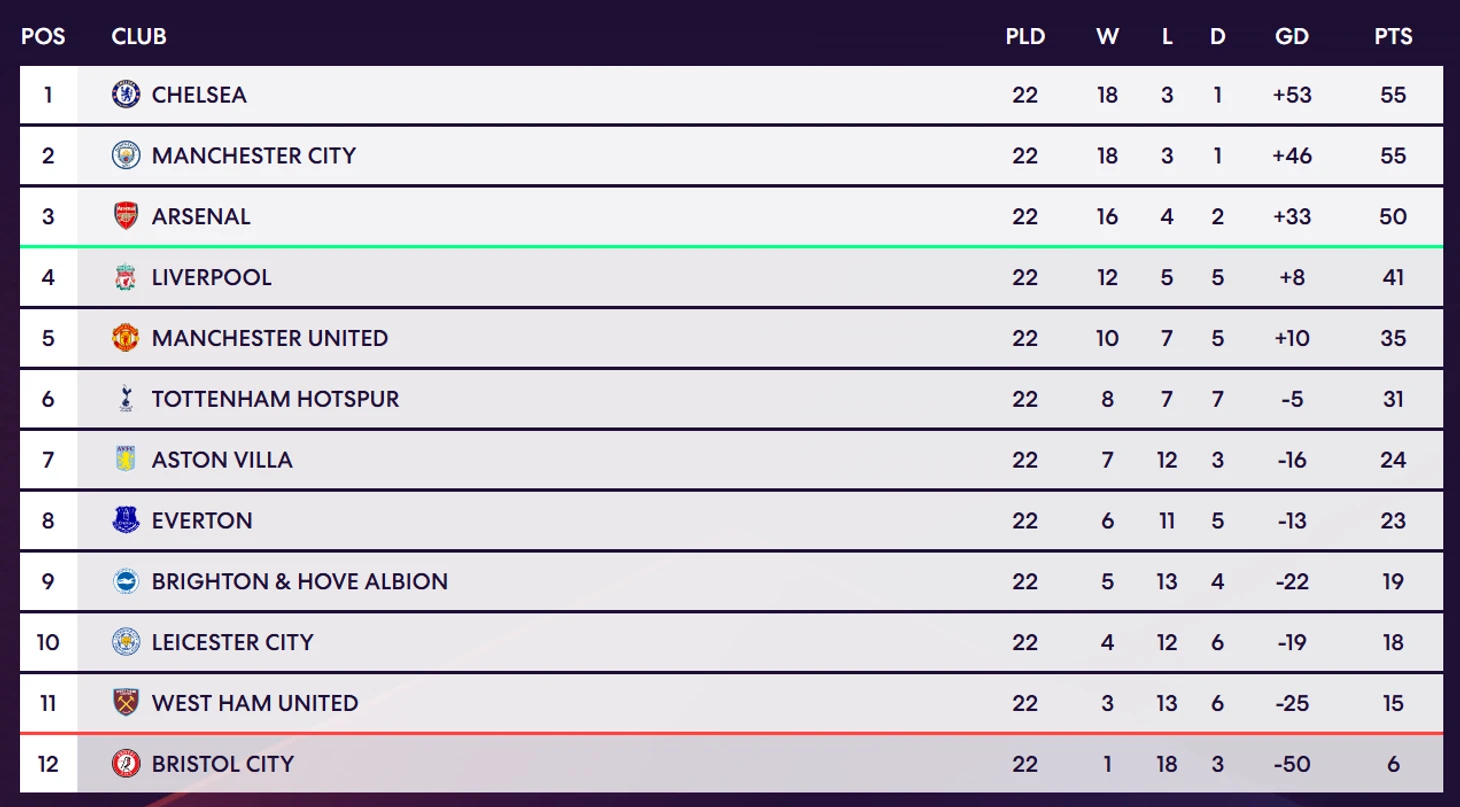Viewport: 1460px width, 807px height.
Task: Click the Chelsea club crest icon
Action: pos(126,95)
